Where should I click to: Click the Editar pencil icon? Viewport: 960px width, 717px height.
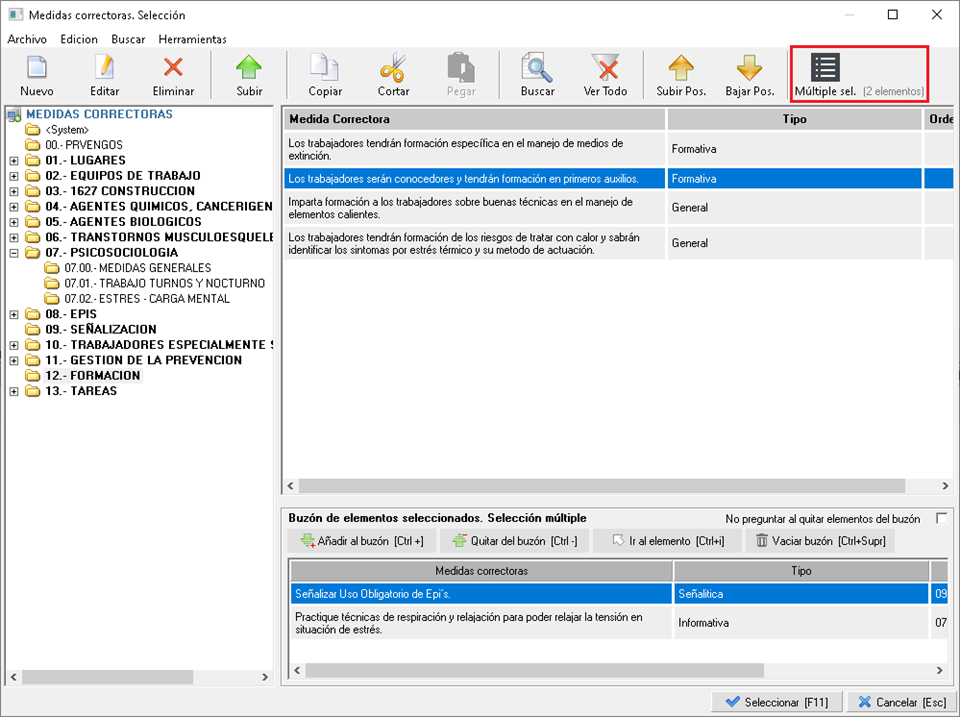104,69
